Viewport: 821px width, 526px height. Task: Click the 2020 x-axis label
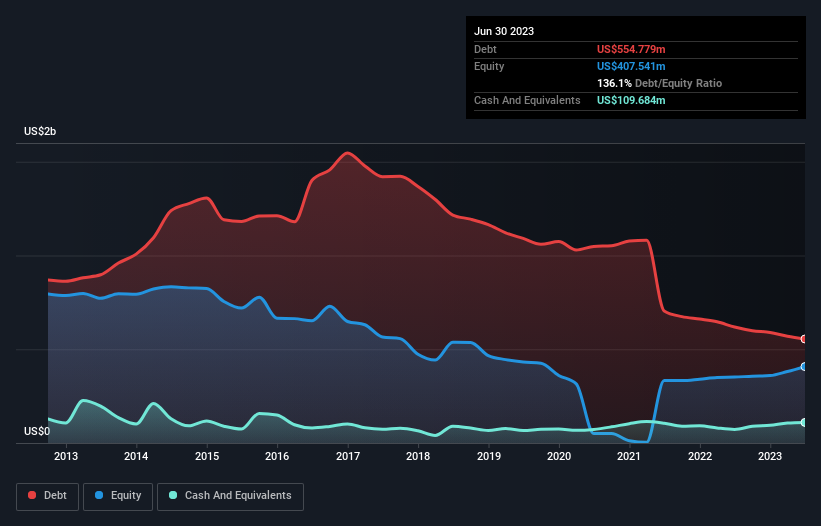pos(559,456)
